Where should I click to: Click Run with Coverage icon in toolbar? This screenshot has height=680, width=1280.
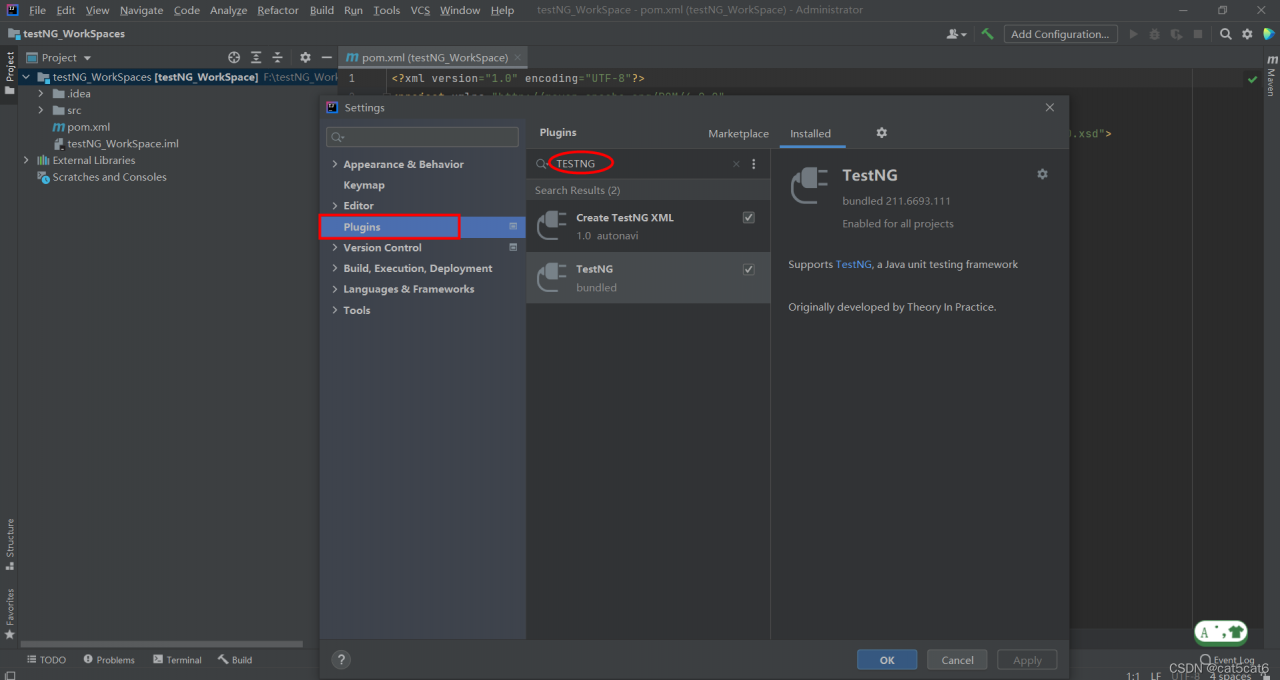pos(1177,34)
